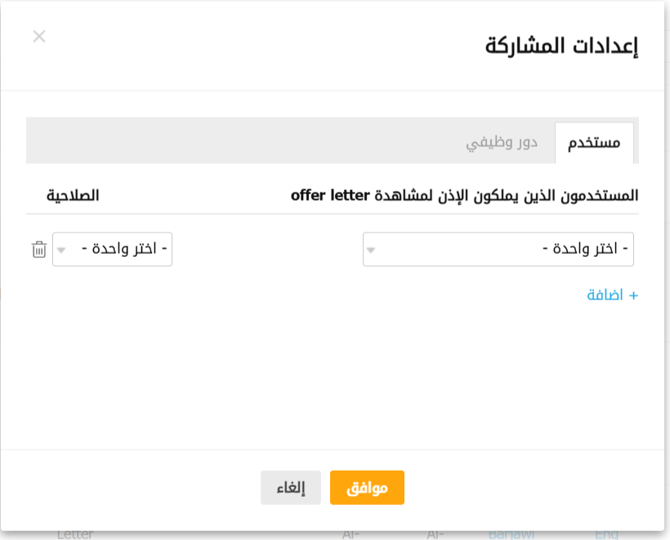Expand the user dropdown arrow
This screenshot has height=540, width=670.
371,250
